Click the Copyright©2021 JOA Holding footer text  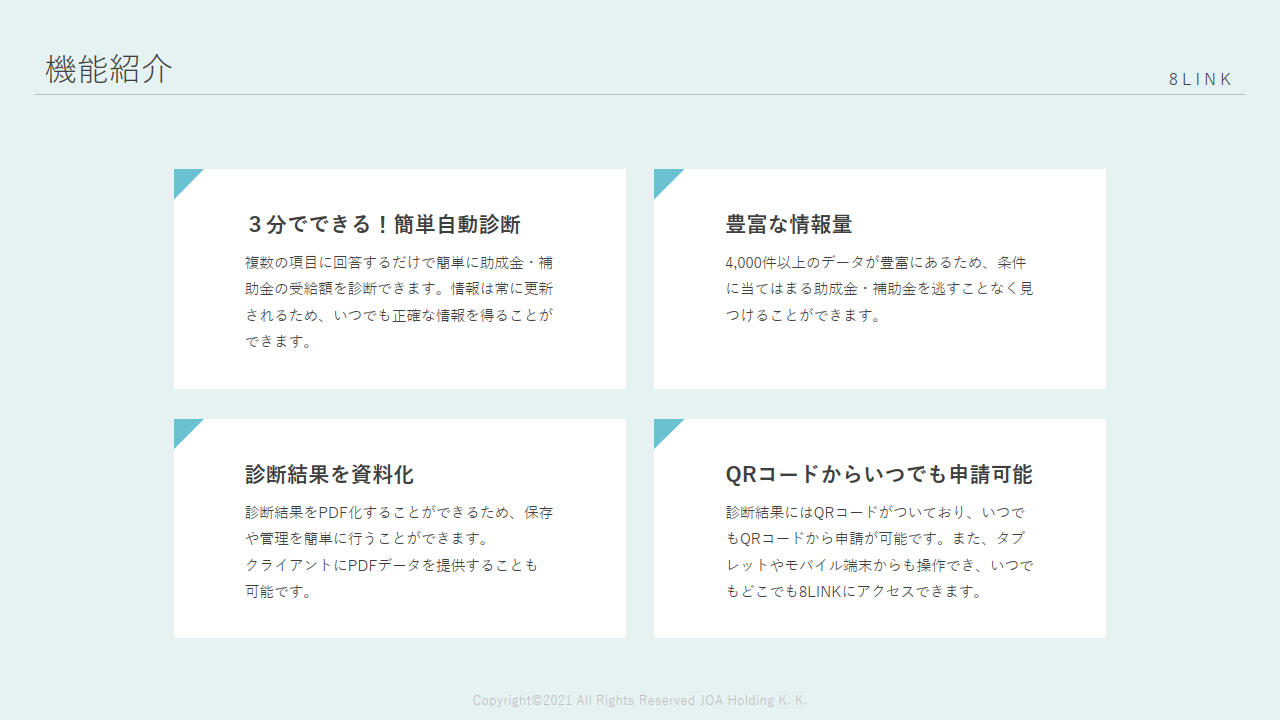(x=640, y=700)
